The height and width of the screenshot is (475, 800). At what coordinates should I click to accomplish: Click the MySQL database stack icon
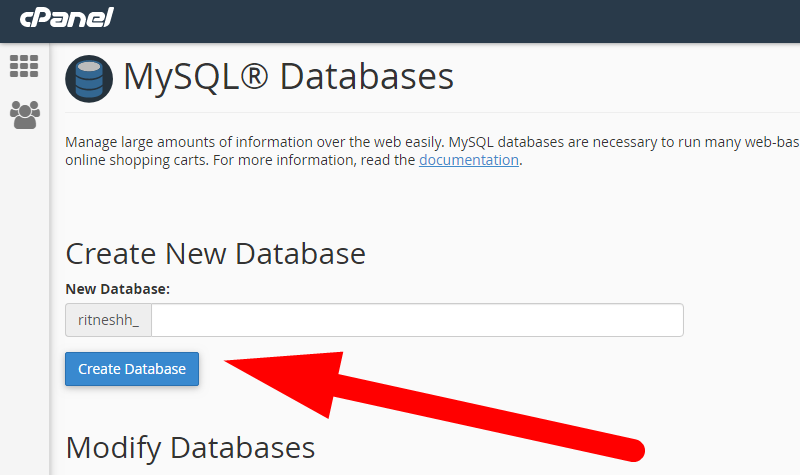pyautogui.click(x=89, y=79)
